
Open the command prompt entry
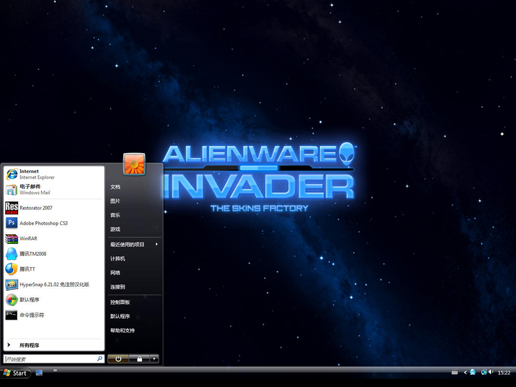pyautogui.click(x=53, y=315)
